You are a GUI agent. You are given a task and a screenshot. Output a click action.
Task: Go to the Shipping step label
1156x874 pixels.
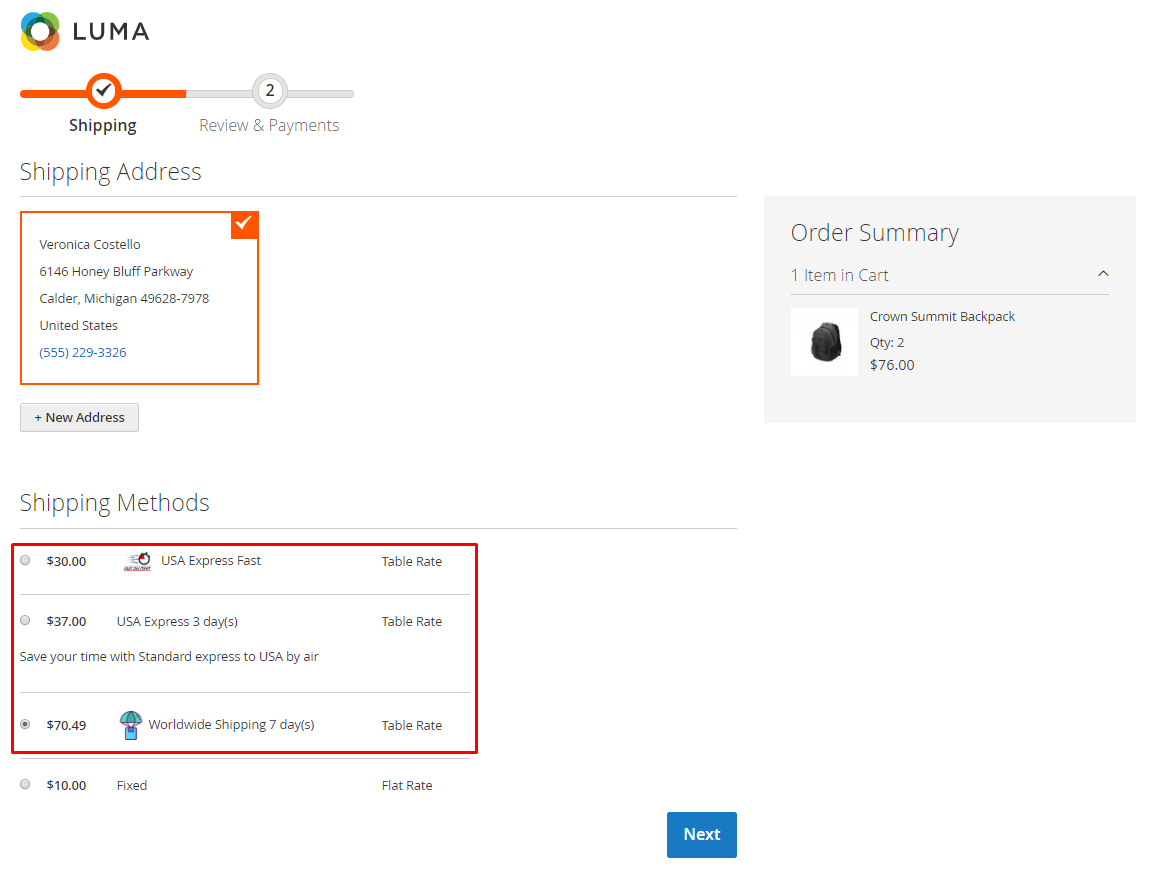tap(103, 125)
